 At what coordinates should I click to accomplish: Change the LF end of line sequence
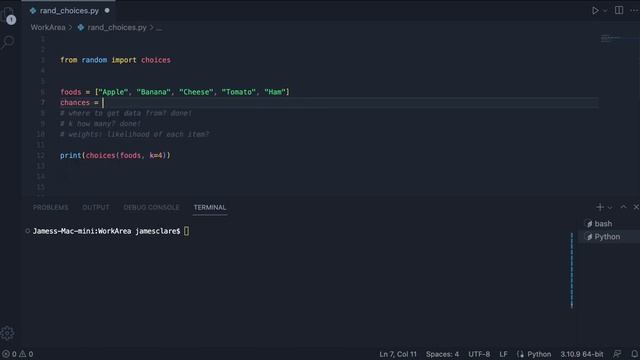coord(503,354)
